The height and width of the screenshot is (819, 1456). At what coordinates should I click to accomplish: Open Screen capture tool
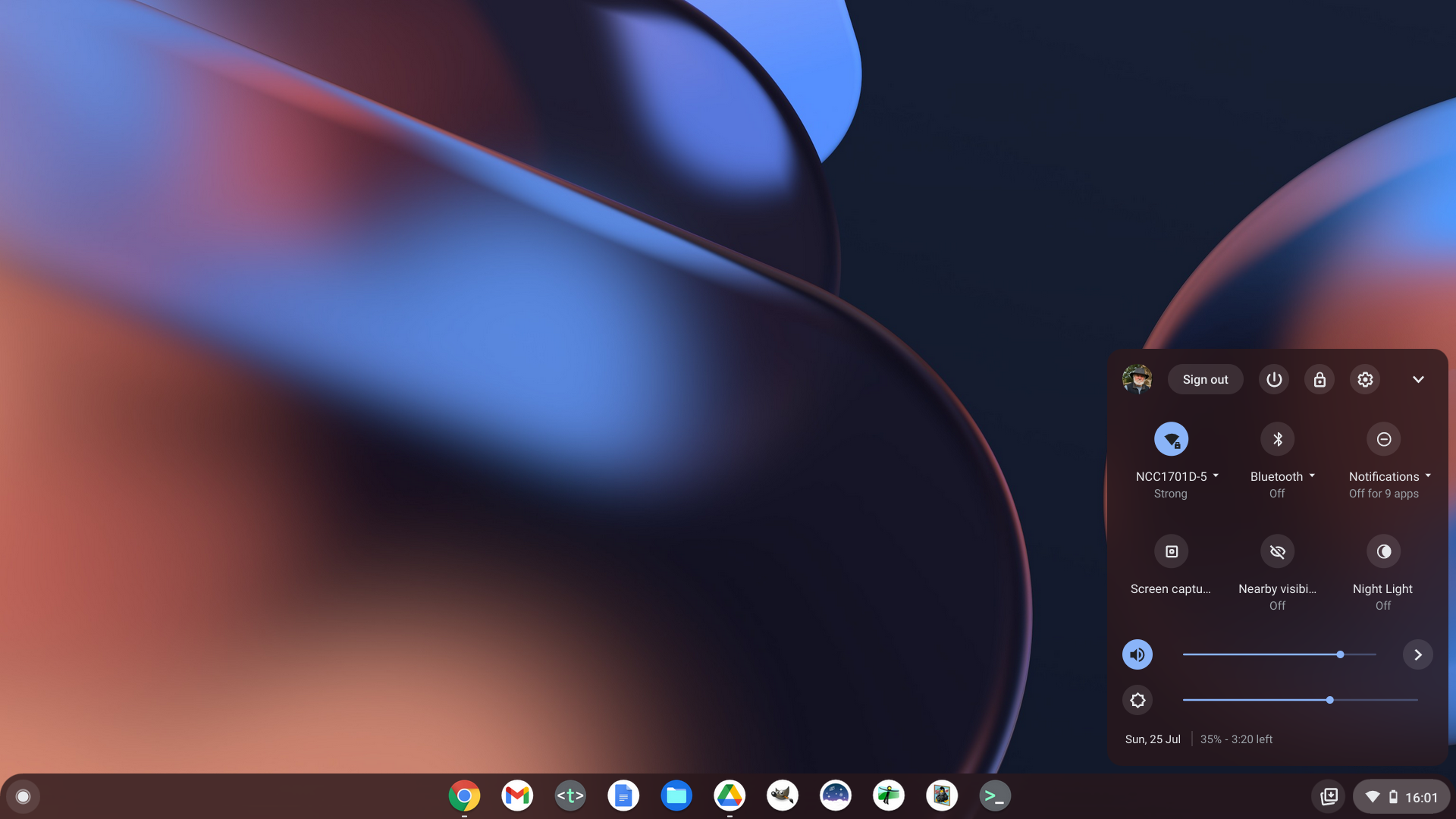pos(1171,551)
